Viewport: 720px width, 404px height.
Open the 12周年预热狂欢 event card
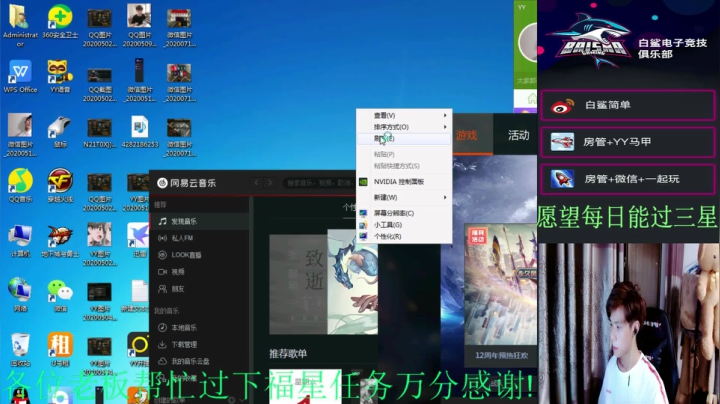pyautogui.click(x=501, y=295)
